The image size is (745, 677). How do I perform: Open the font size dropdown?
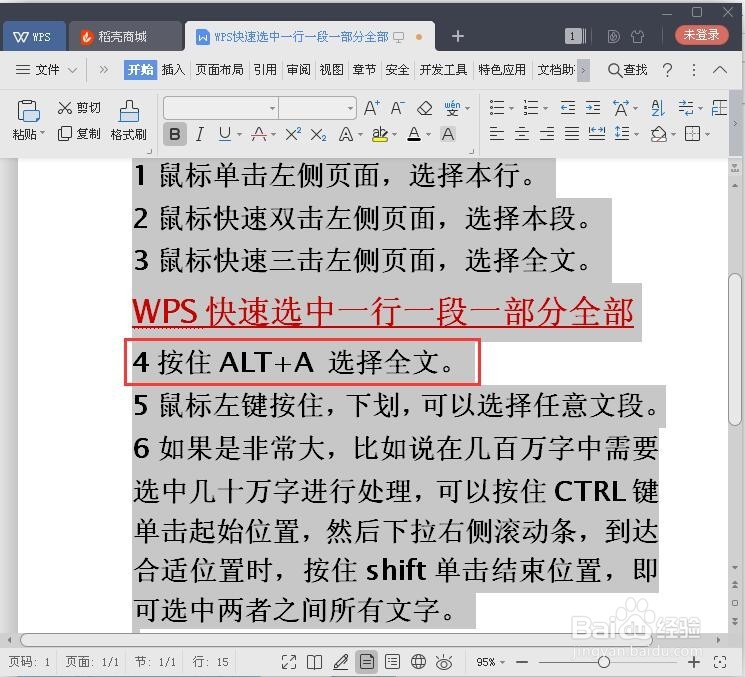pyautogui.click(x=350, y=108)
